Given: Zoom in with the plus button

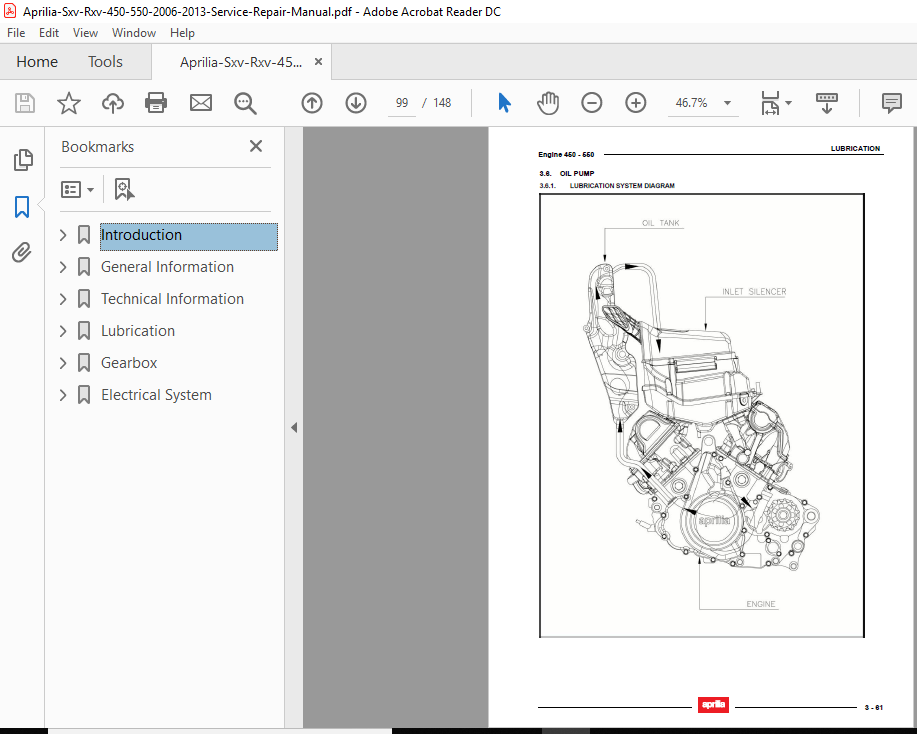Looking at the screenshot, I should point(635,103).
